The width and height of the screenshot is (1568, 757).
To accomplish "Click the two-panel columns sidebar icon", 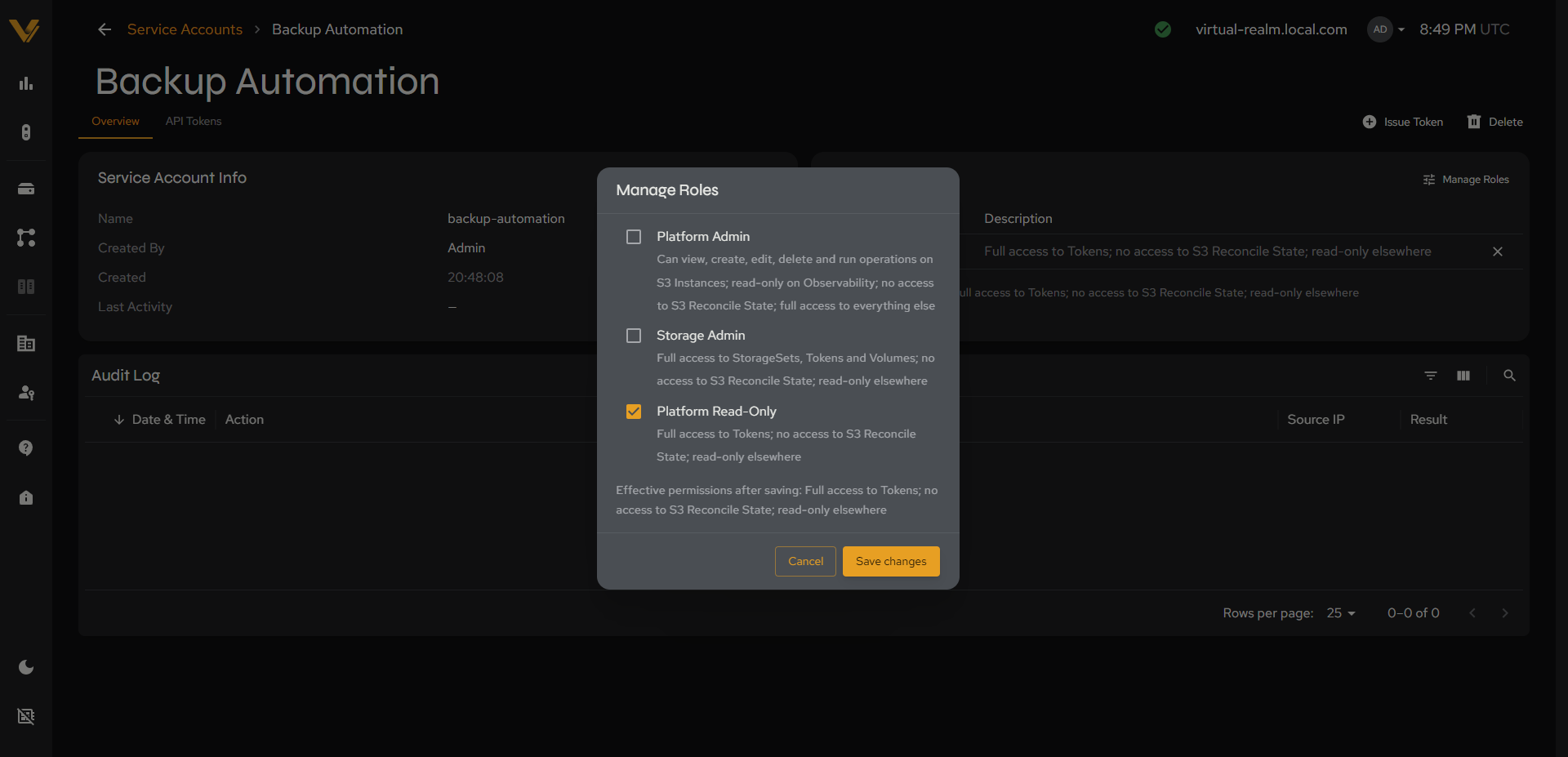I will tap(26, 287).
